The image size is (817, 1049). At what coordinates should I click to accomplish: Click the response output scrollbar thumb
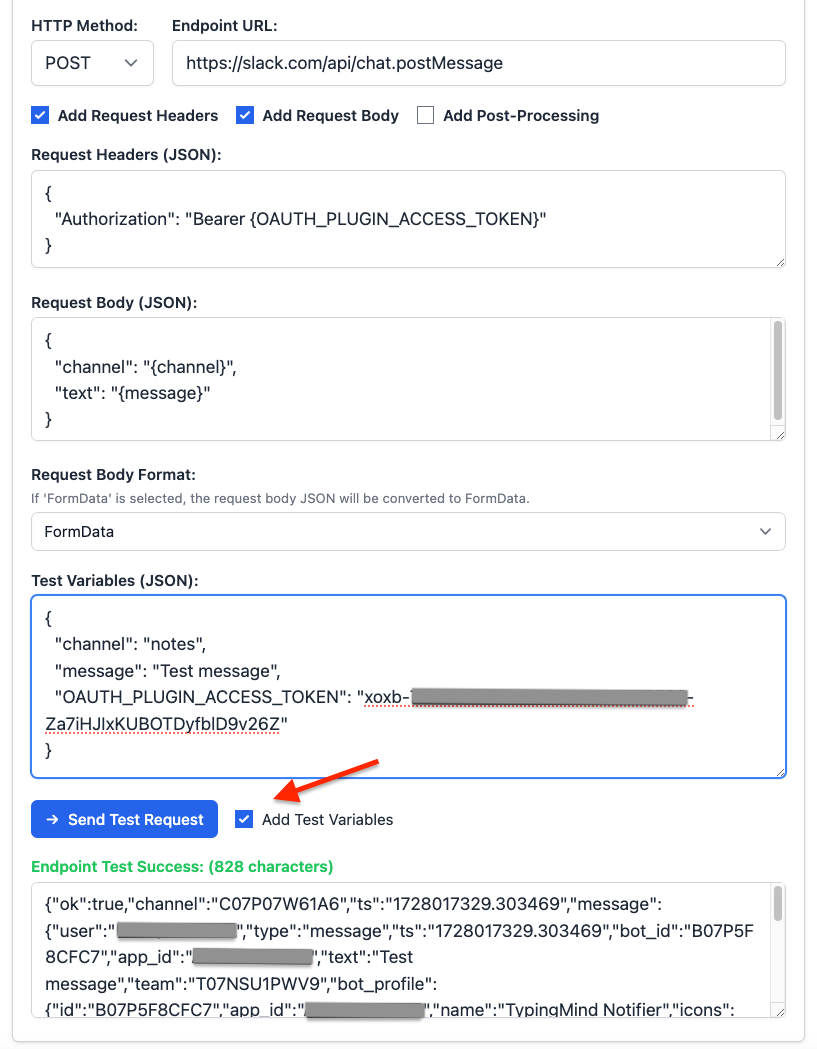[x=778, y=903]
